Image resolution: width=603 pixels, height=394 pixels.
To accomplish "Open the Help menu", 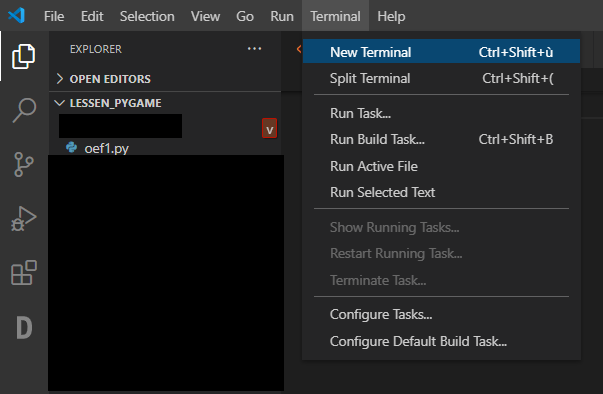I will click(391, 16).
